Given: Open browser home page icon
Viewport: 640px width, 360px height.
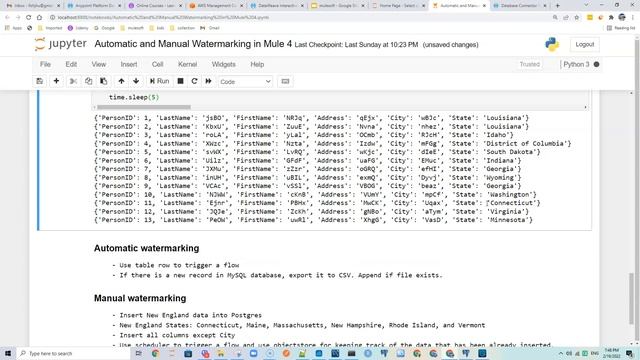Looking at the screenshot, I should [x=39, y=18].
